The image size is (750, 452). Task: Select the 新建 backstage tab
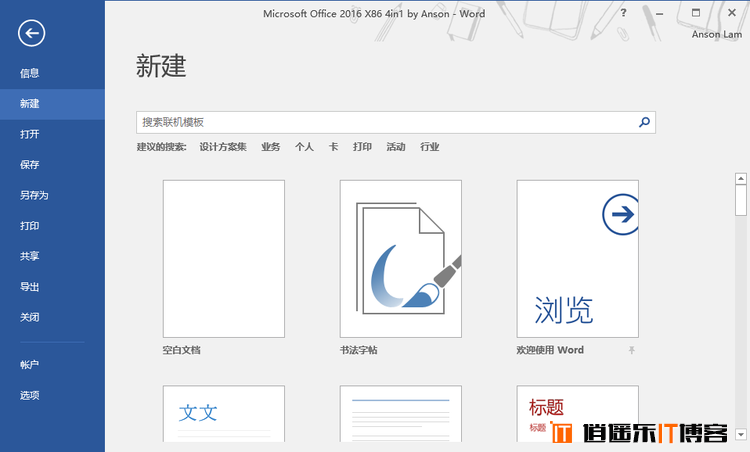click(x=52, y=104)
